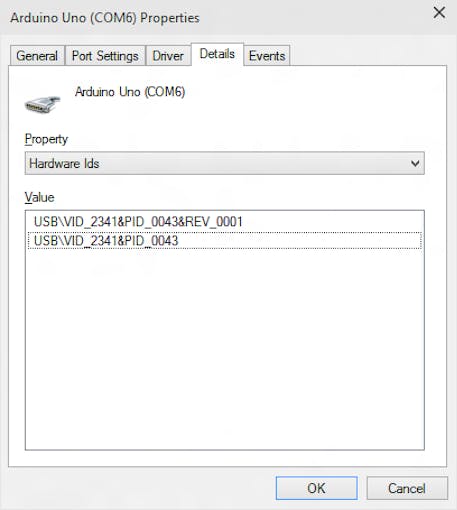Select the Driver tab
Viewport: 457px width, 510px height.
(x=168, y=56)
